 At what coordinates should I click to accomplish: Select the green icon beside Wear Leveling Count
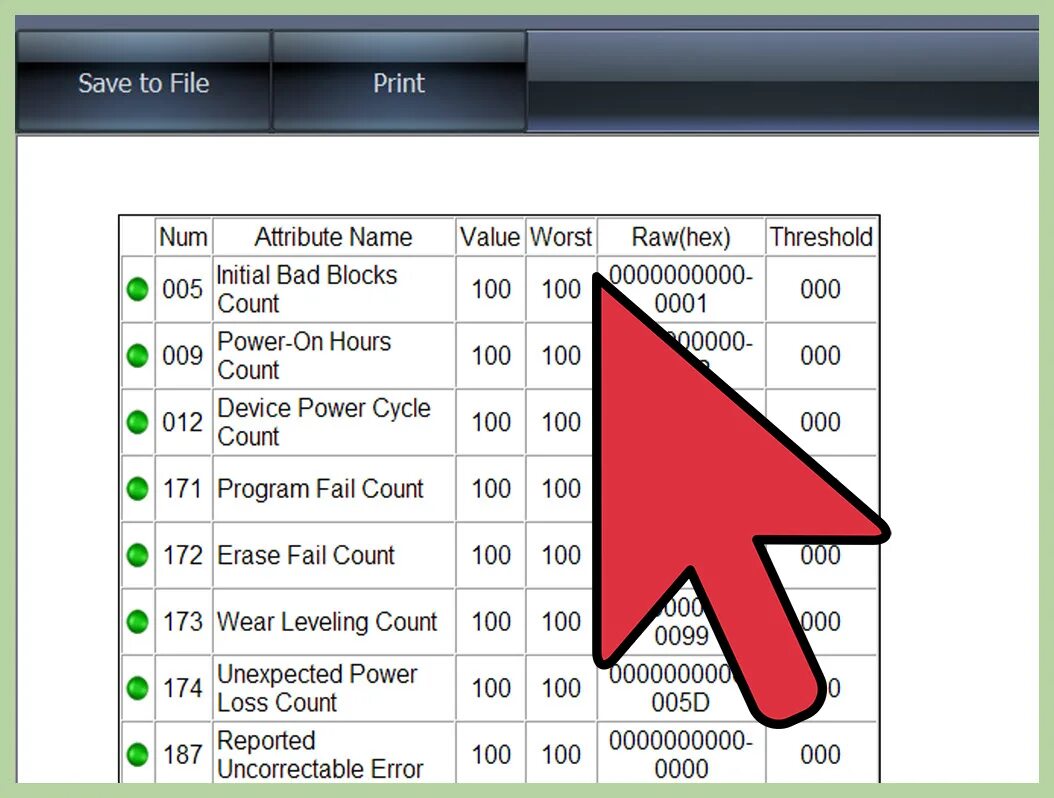point(137,622)
